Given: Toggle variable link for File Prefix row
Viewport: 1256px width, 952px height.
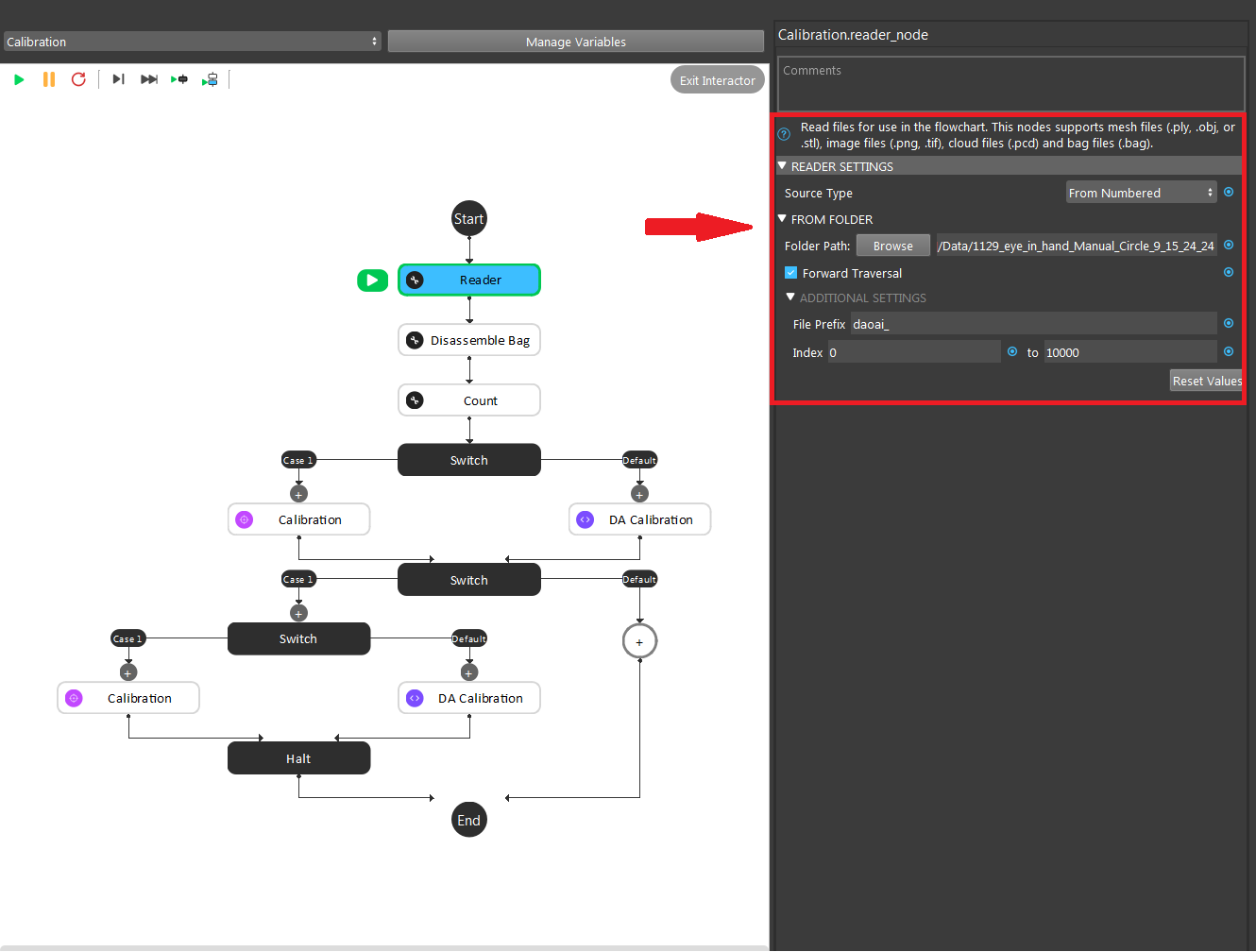Looking at the screenshot, I should (1229, 323).
